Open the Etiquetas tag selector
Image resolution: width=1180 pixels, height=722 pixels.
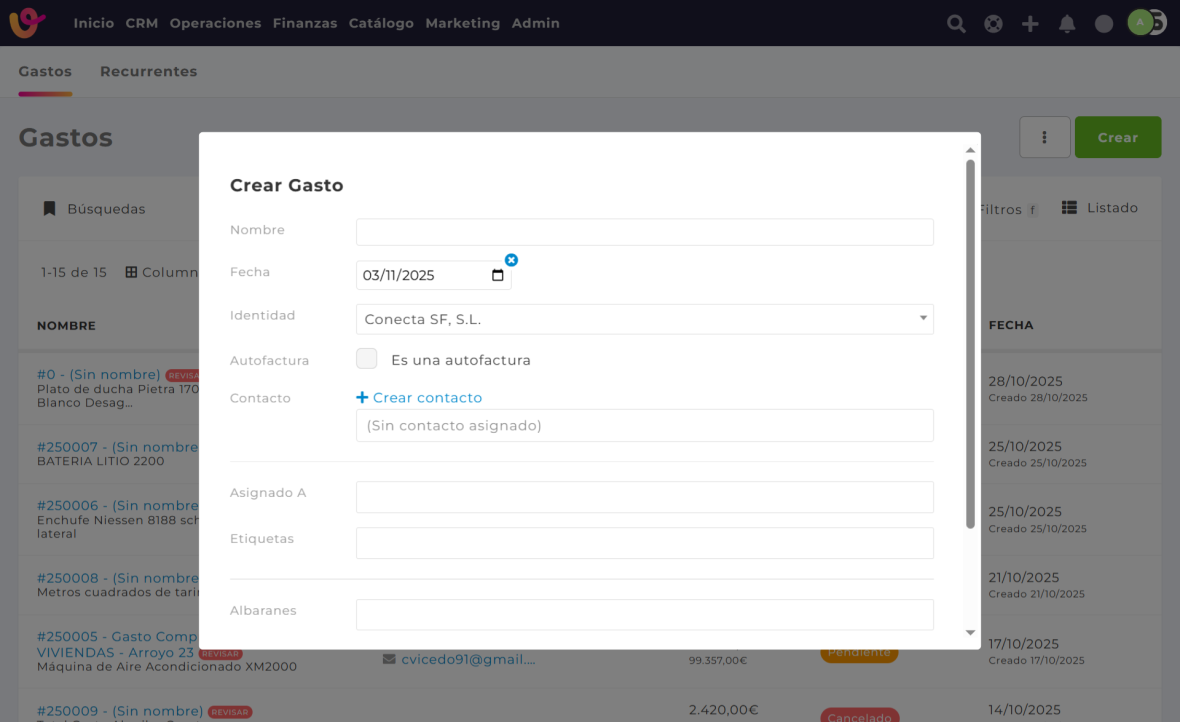644,543
